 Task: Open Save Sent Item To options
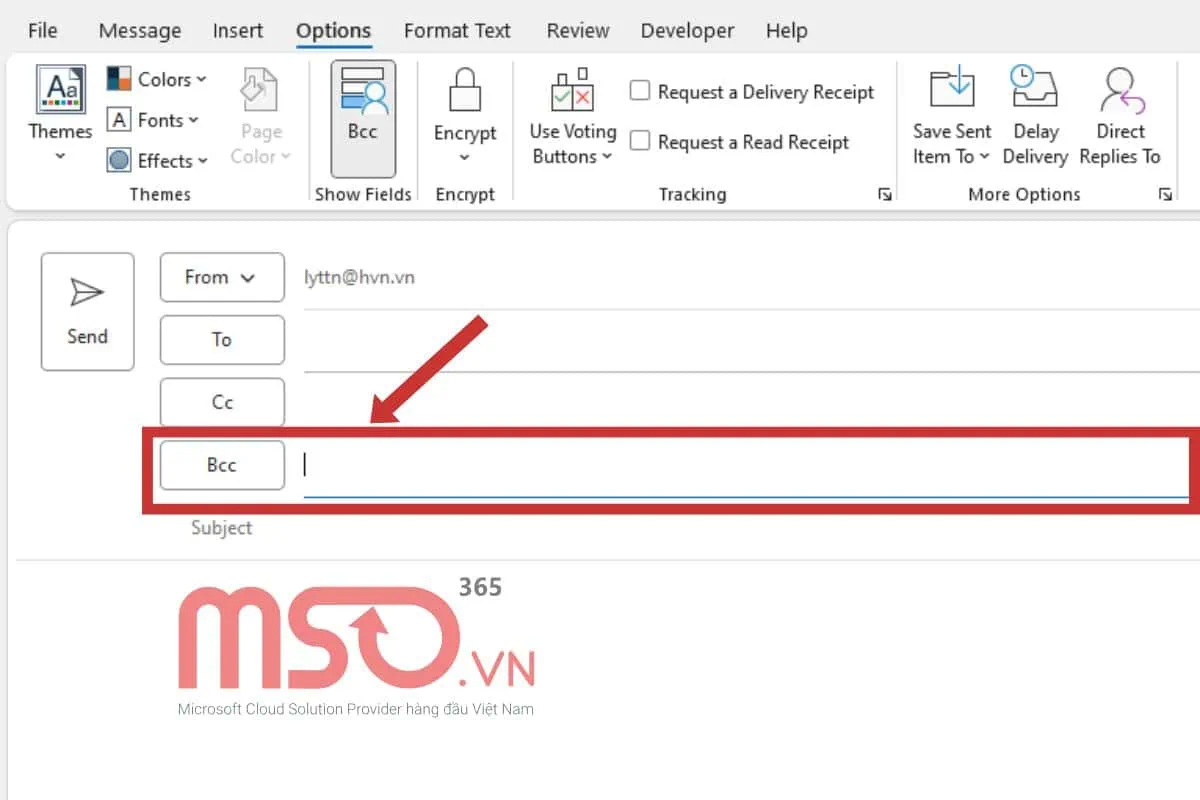[951, 118]
